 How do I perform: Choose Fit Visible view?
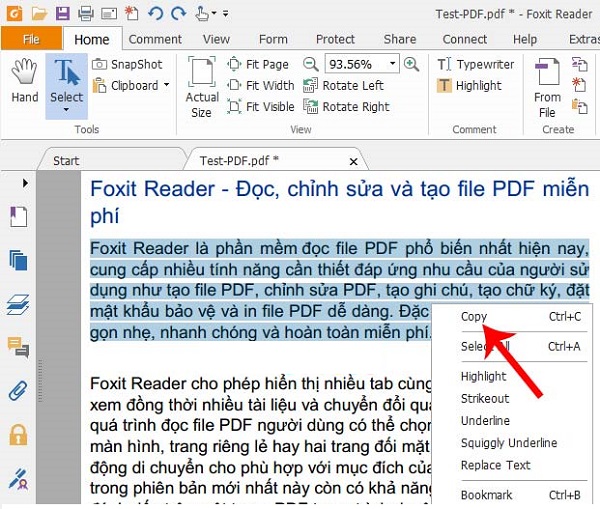pyautogui.click(x=261, y=106)
